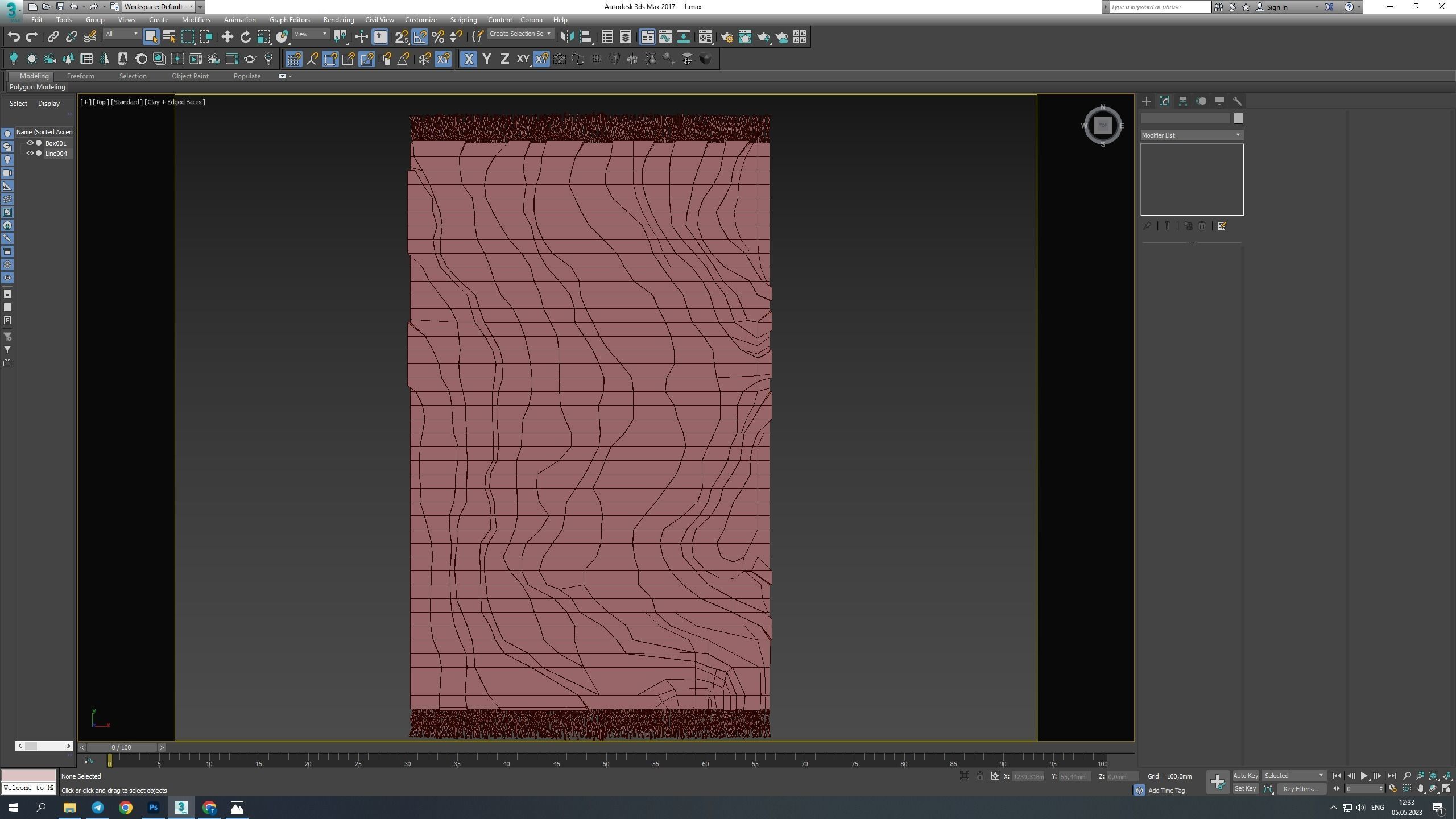Open Select by Name dialog
The image size is (1456, 819).
pyautogui.click(x=169, y=37)
